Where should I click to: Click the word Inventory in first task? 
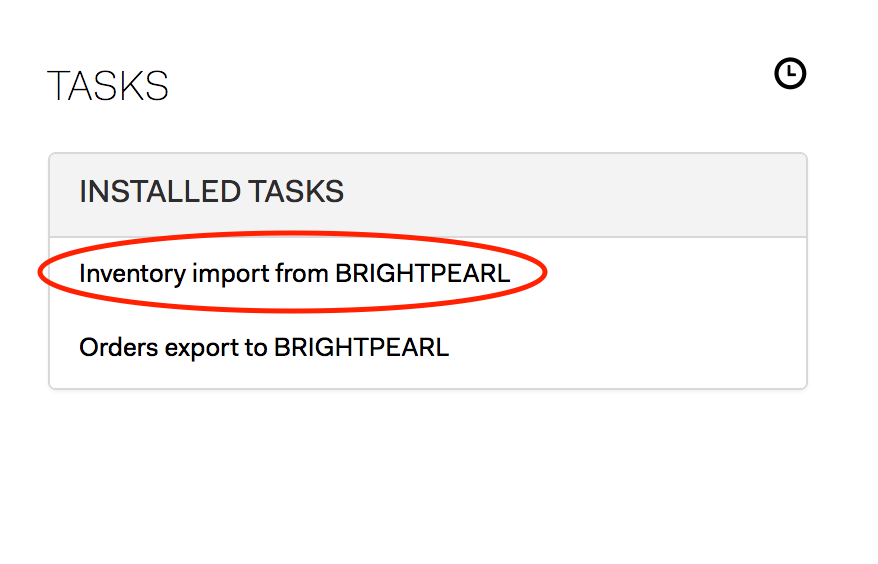(x=133, y=274)
